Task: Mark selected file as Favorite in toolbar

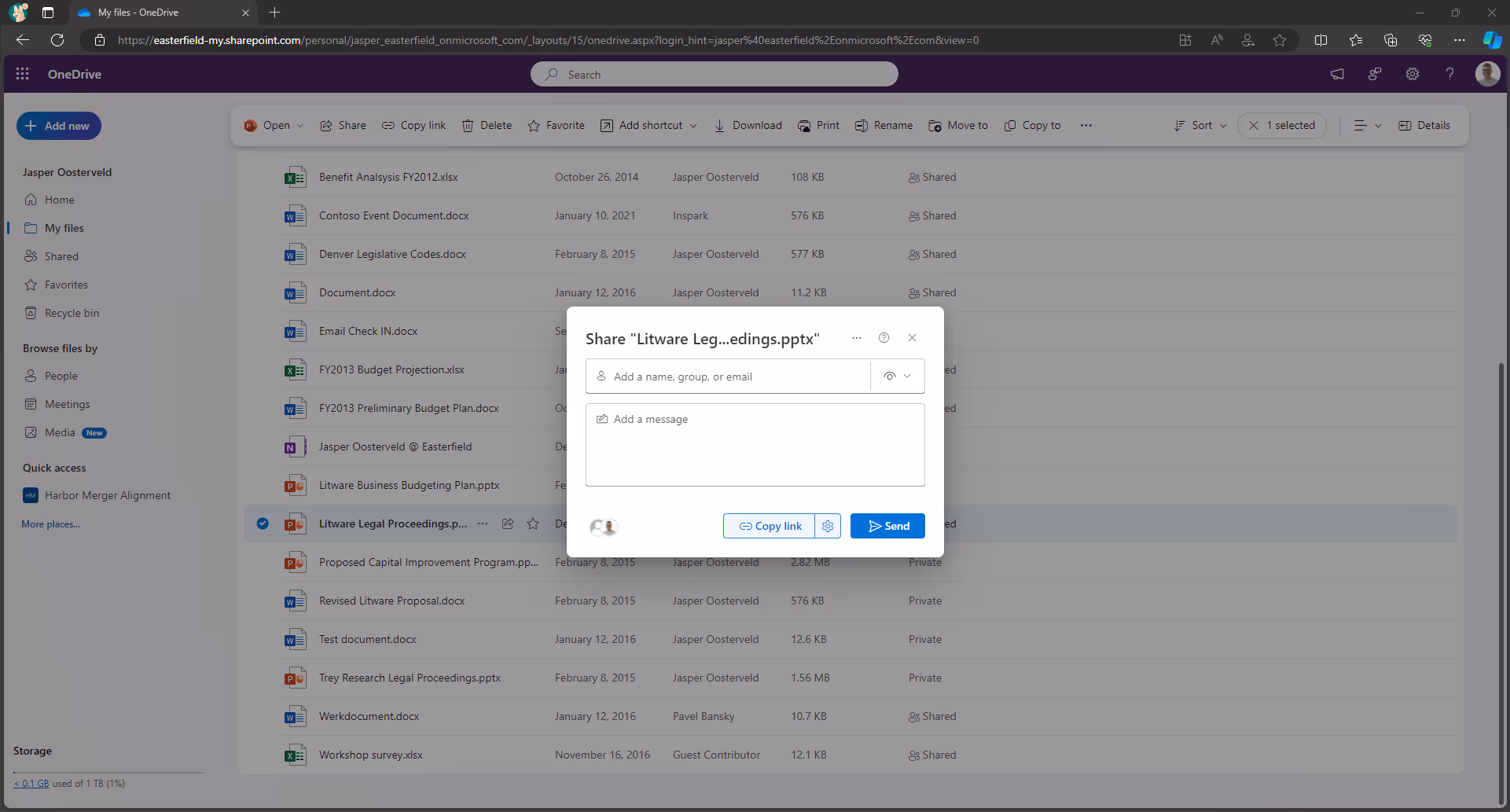Action: [557, 126]
